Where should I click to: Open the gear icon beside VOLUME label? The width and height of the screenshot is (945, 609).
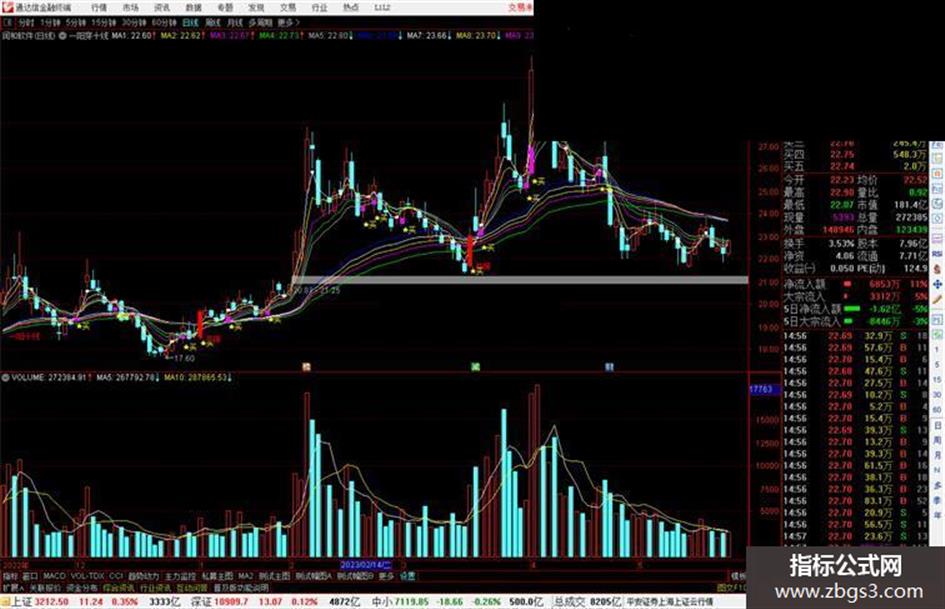(x=5, y=377)
